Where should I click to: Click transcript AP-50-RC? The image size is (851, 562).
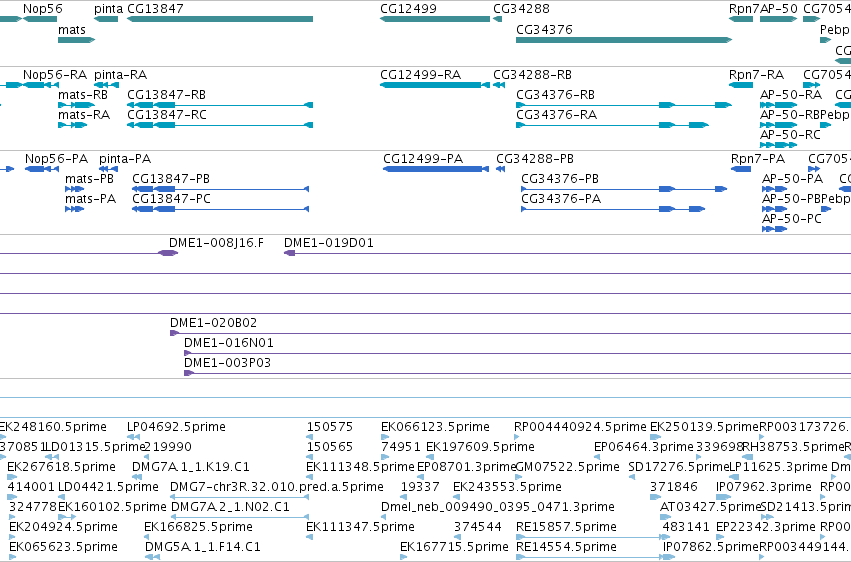coord(778,145)
